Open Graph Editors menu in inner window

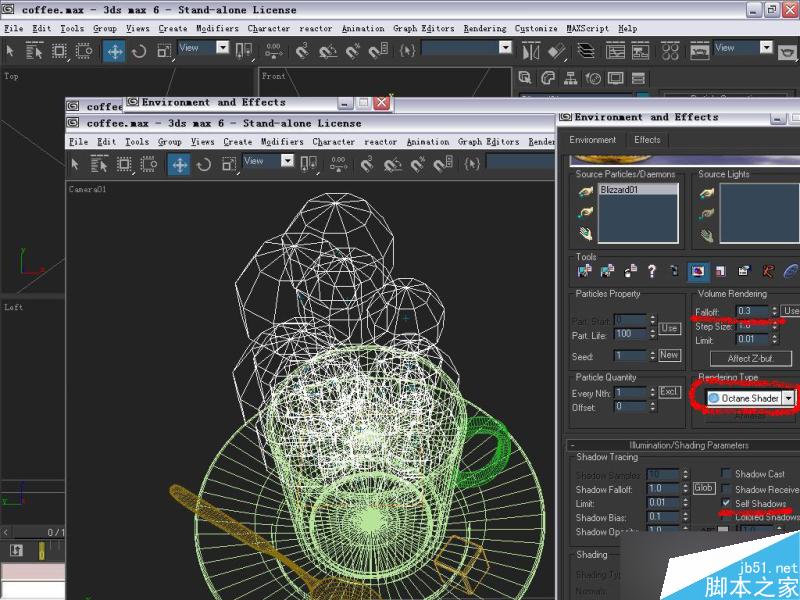coord(488,142)
